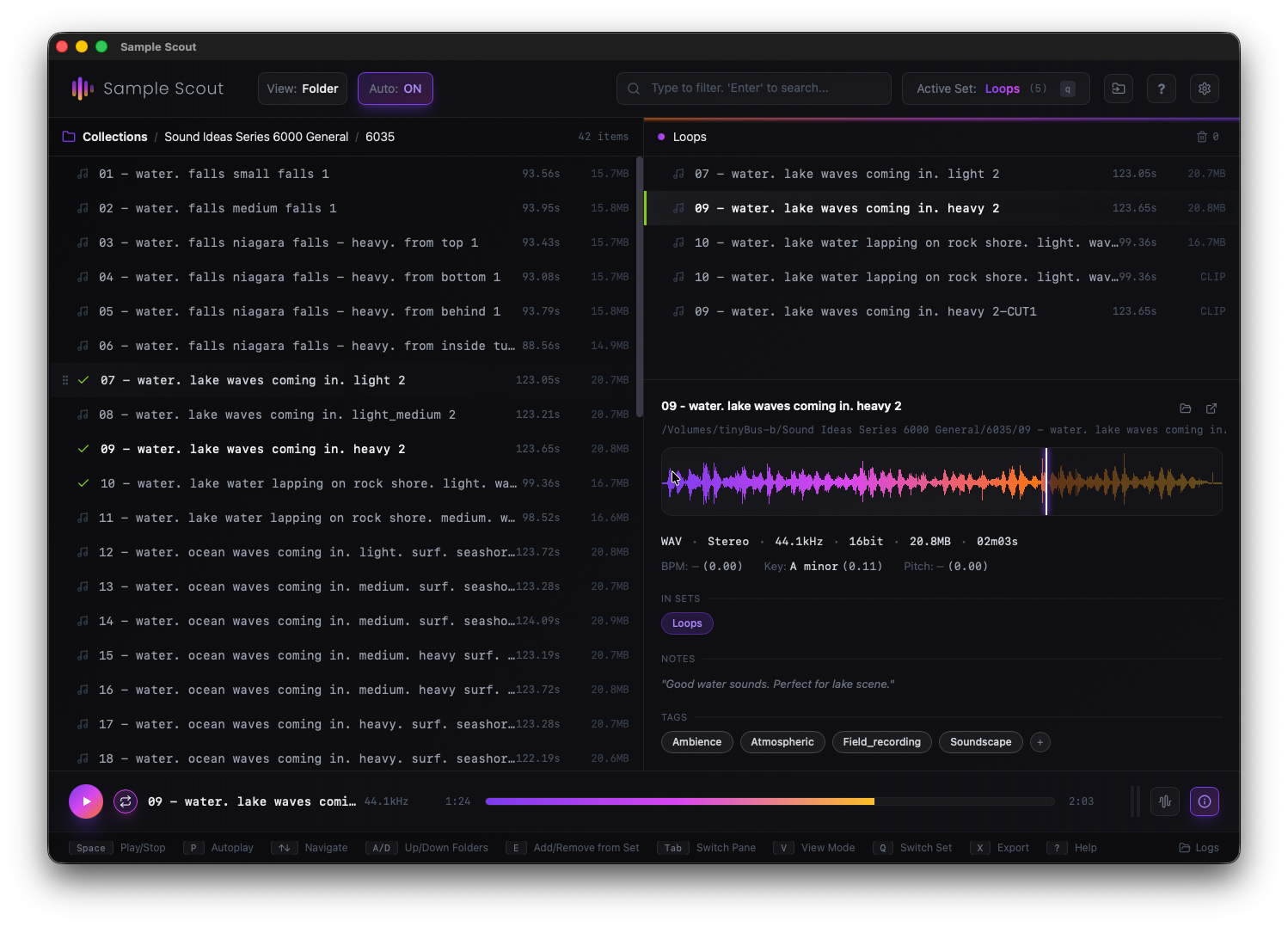Switch the View: Folder mode
This screenshot has width=1288, height=927.
click(x=303, y=89)
